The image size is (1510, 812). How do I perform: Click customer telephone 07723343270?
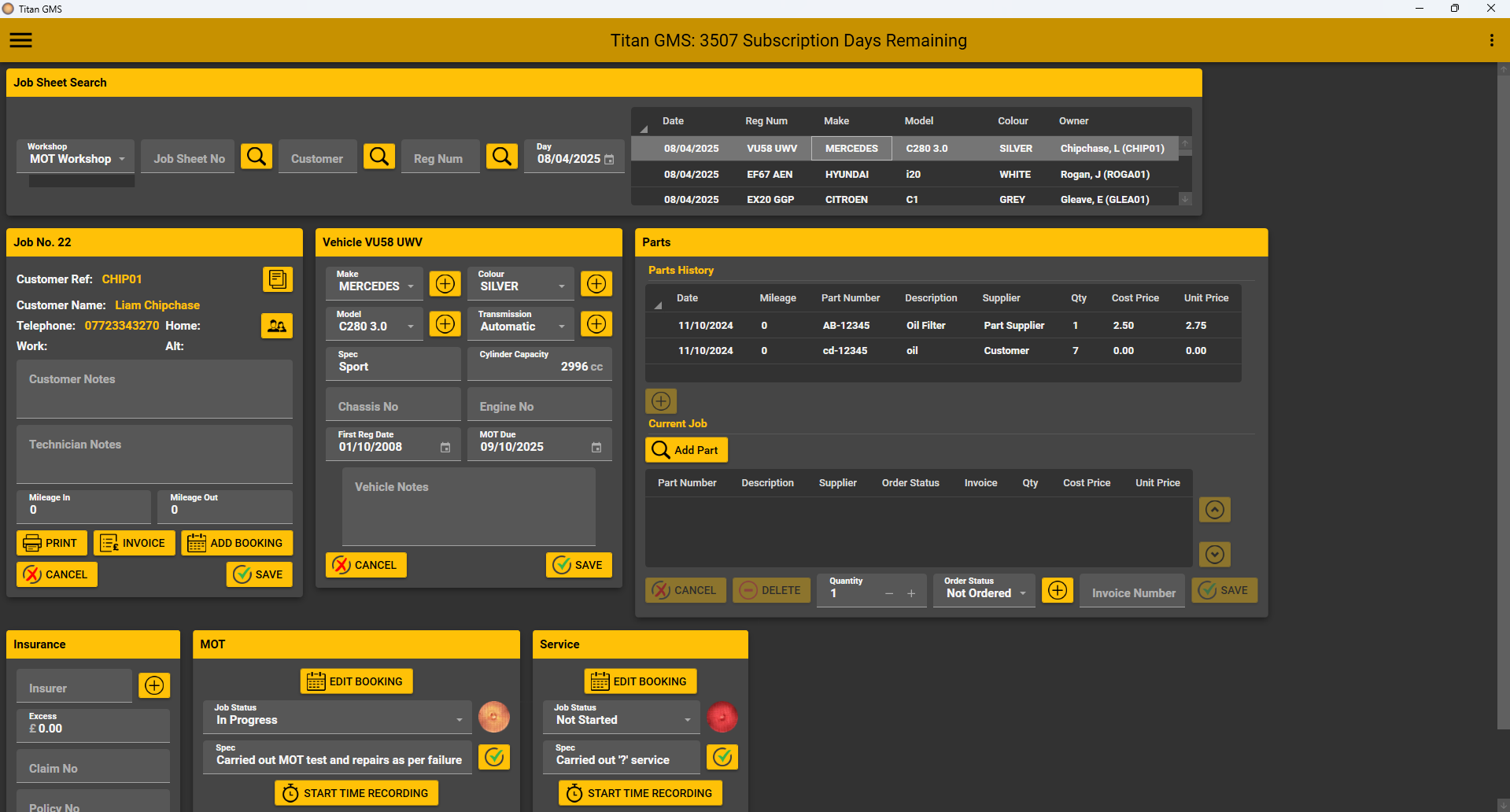point(122,326)
